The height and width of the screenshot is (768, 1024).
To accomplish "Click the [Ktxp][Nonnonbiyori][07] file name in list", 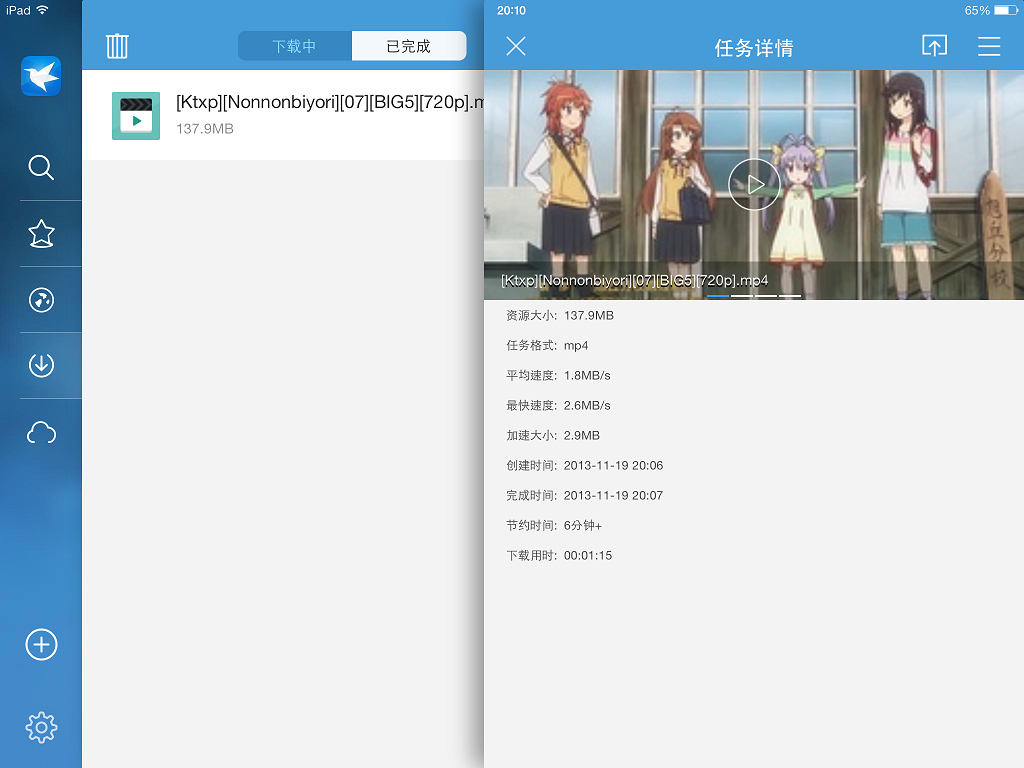I will tap(330, 102).
